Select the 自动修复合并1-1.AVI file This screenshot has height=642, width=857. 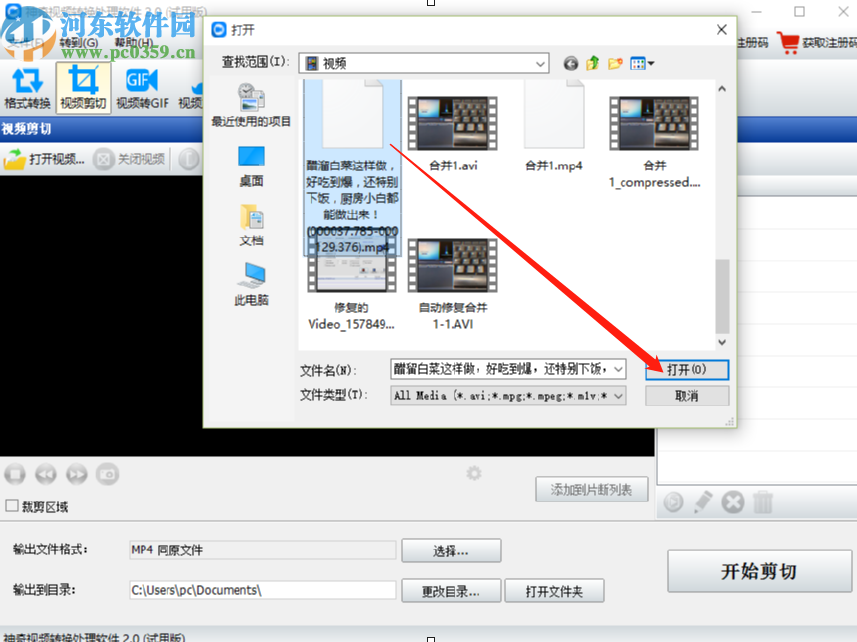(453, 284)
